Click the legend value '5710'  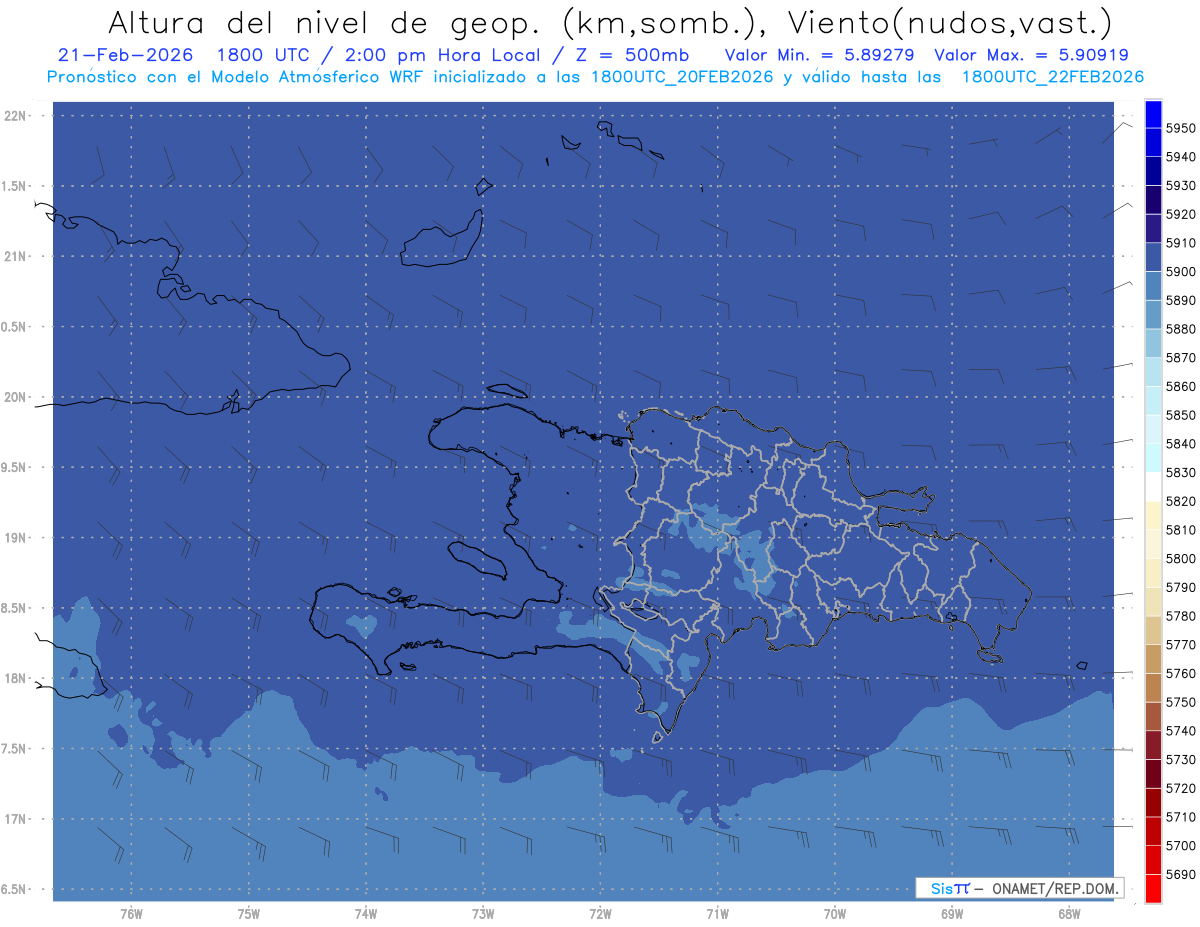pos(1181,817)
